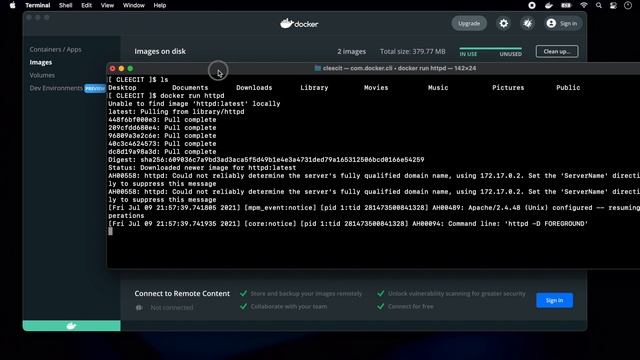The width and height of the screenshot is (640, 360).
Task: Select Images in Docker sidebar
Action: pyautogui.click(x=41, y=62)
